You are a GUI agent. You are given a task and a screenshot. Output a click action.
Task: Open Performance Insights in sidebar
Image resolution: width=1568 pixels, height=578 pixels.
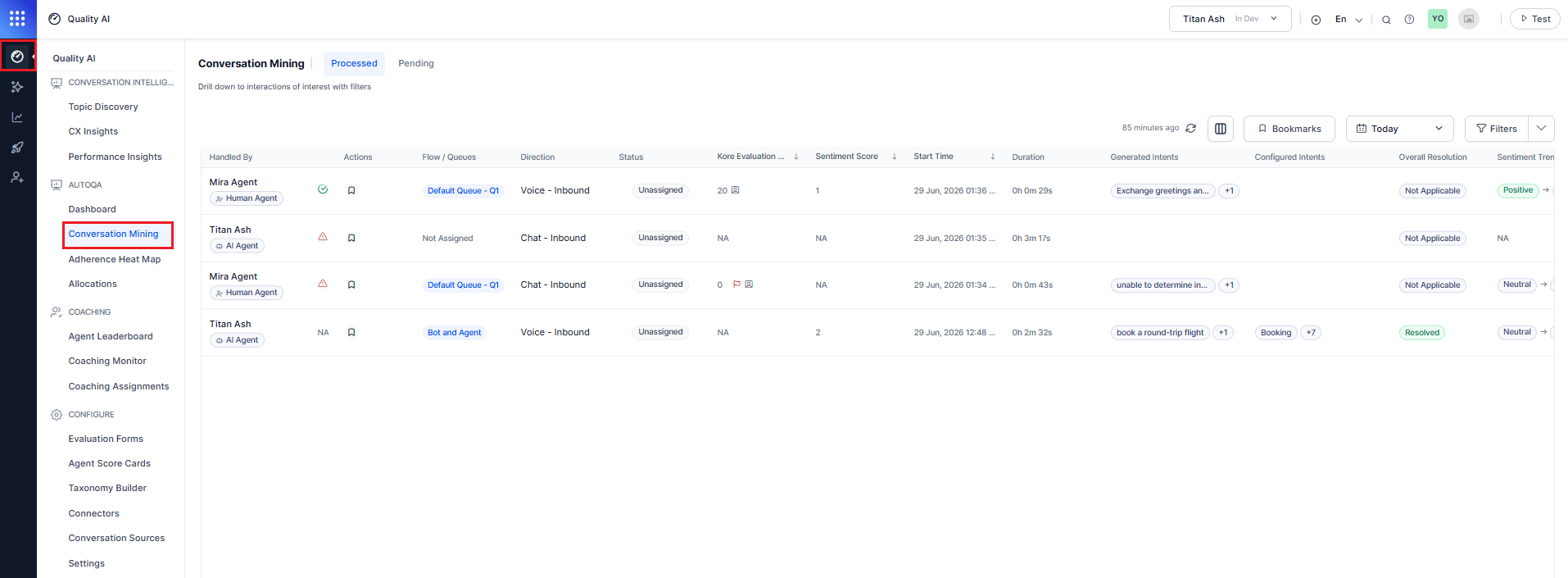(116, 157)
